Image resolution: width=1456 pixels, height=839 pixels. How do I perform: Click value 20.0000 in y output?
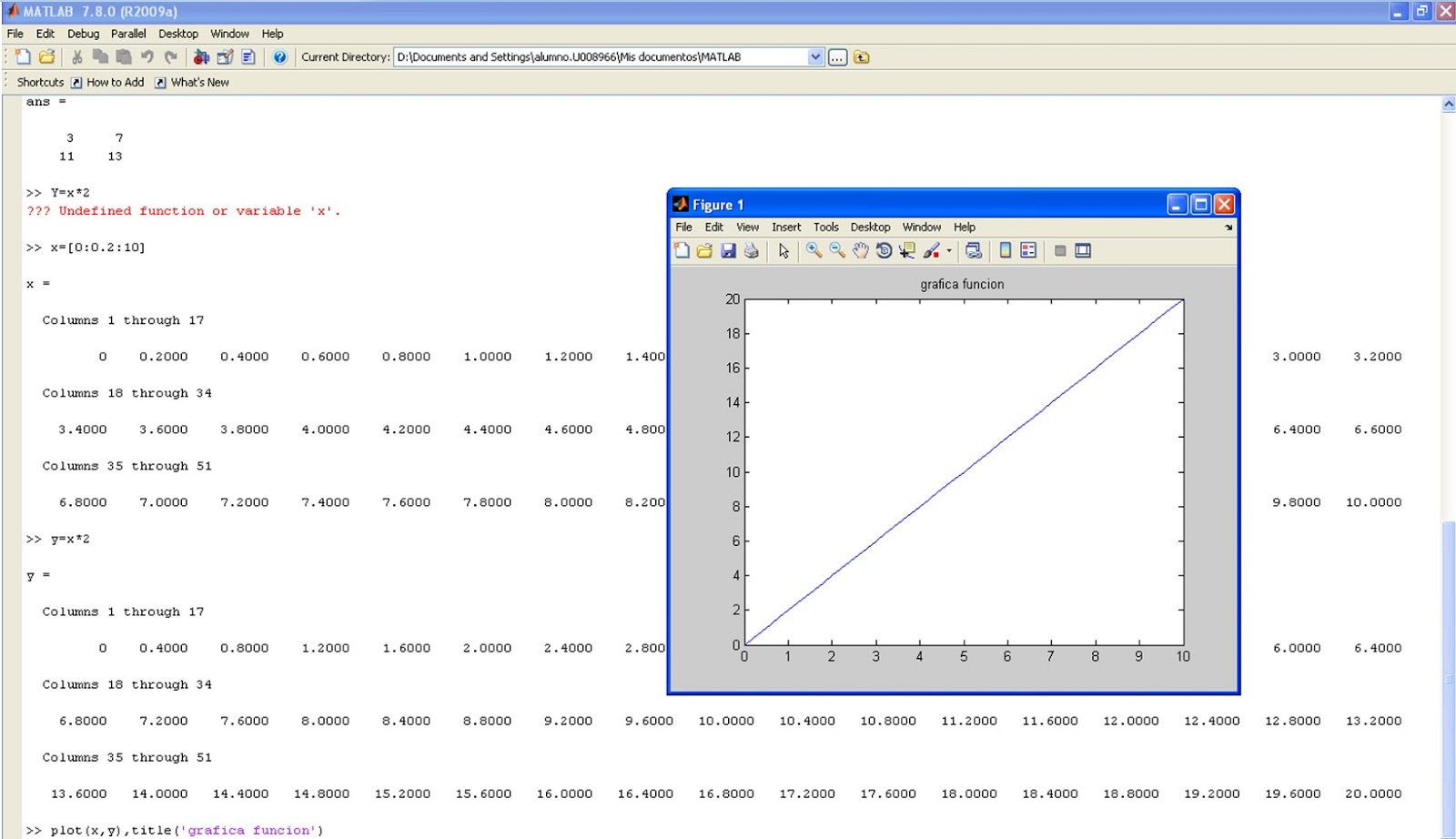1373,794
